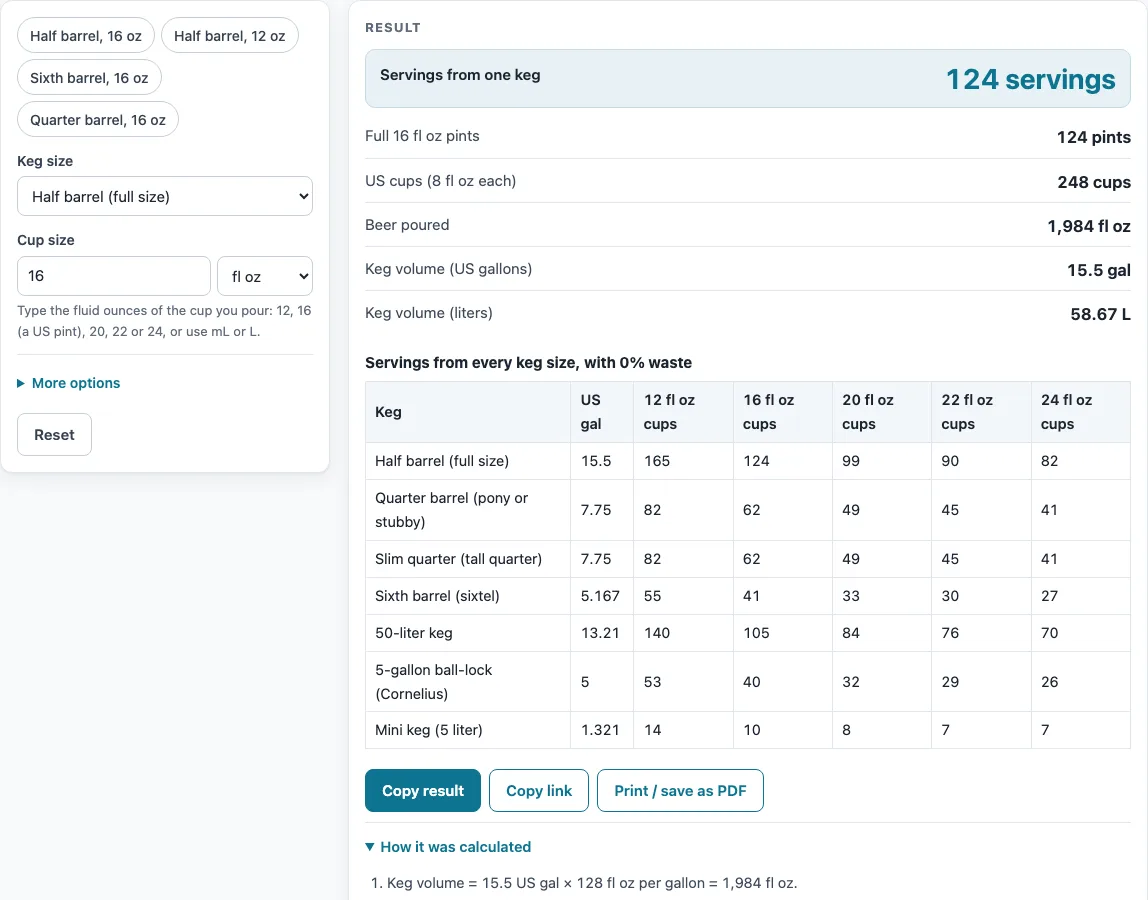Click the 'Sixth barrel (sixtel)' row label
The width and height of the screenshot is (1148, 900).
point(437,595)
